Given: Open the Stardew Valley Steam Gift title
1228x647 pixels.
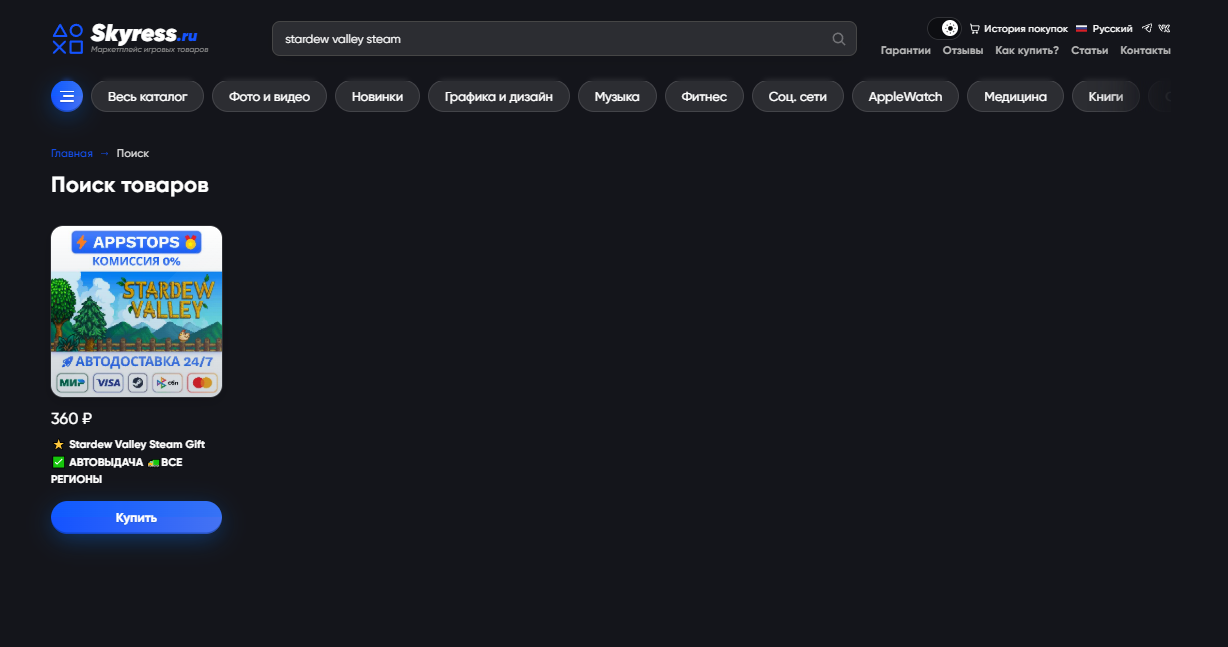Looking at the screenshot, I should pyautogui.click(x=137, y=444).
